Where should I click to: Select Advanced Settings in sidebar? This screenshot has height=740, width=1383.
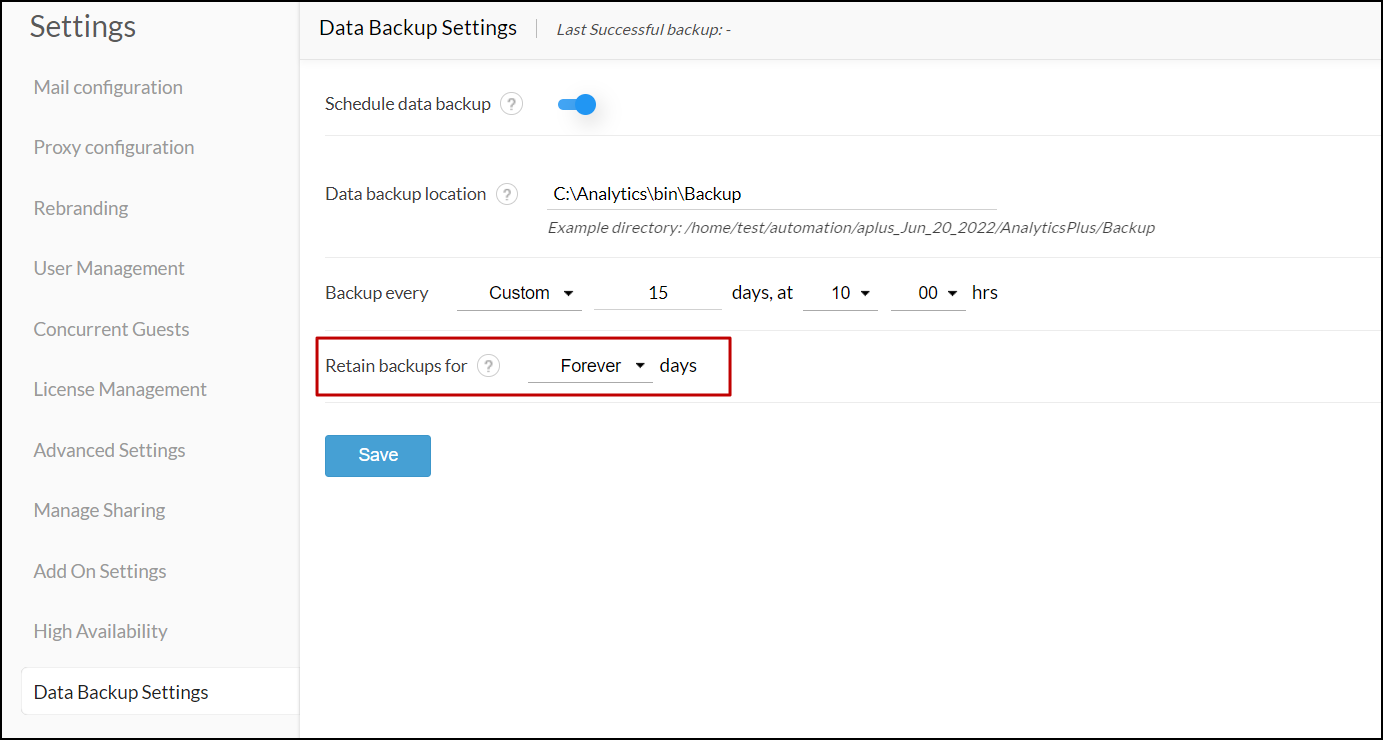(109, 450)
